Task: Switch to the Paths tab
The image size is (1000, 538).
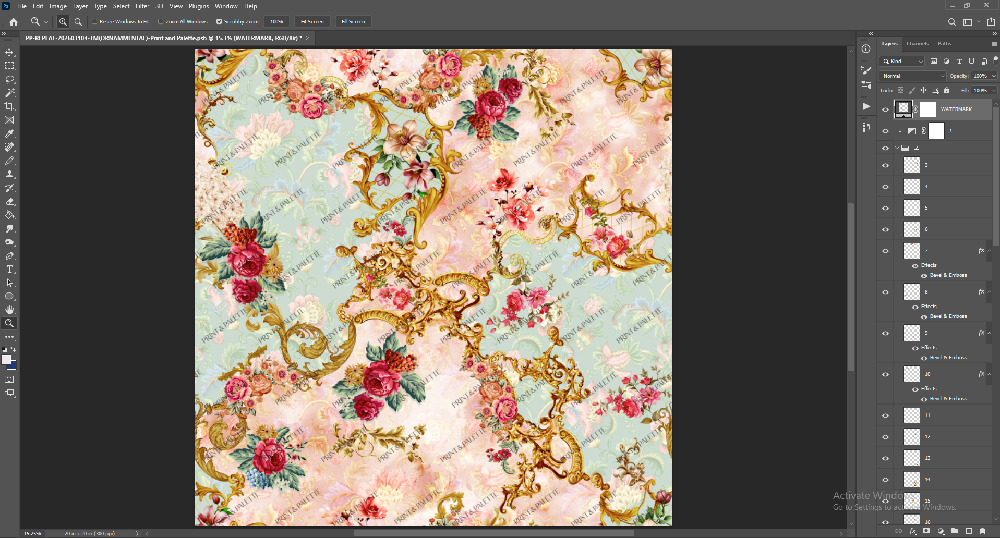Action: click(945, 44)
